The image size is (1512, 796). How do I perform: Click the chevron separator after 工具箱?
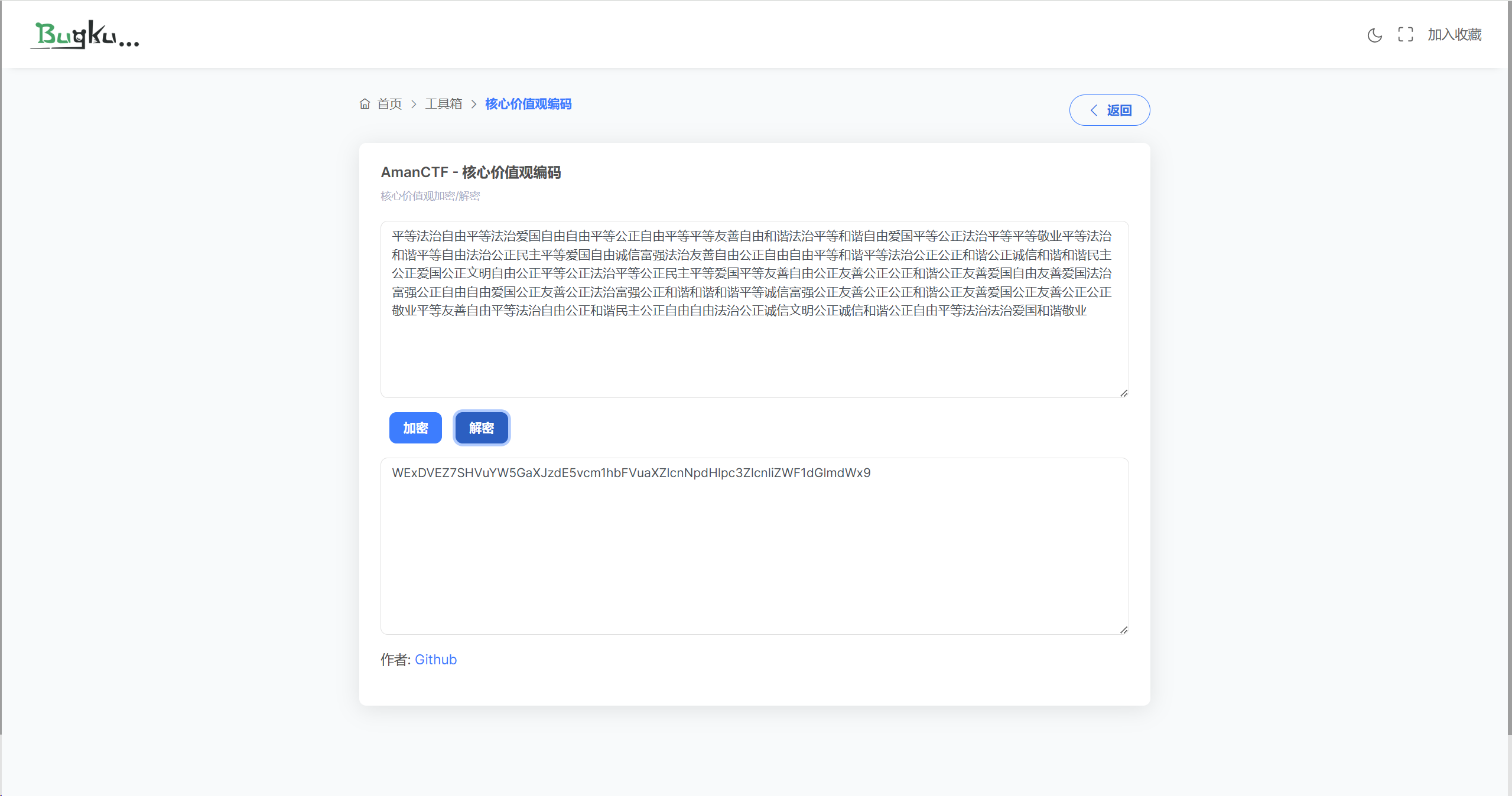point(473,105)
